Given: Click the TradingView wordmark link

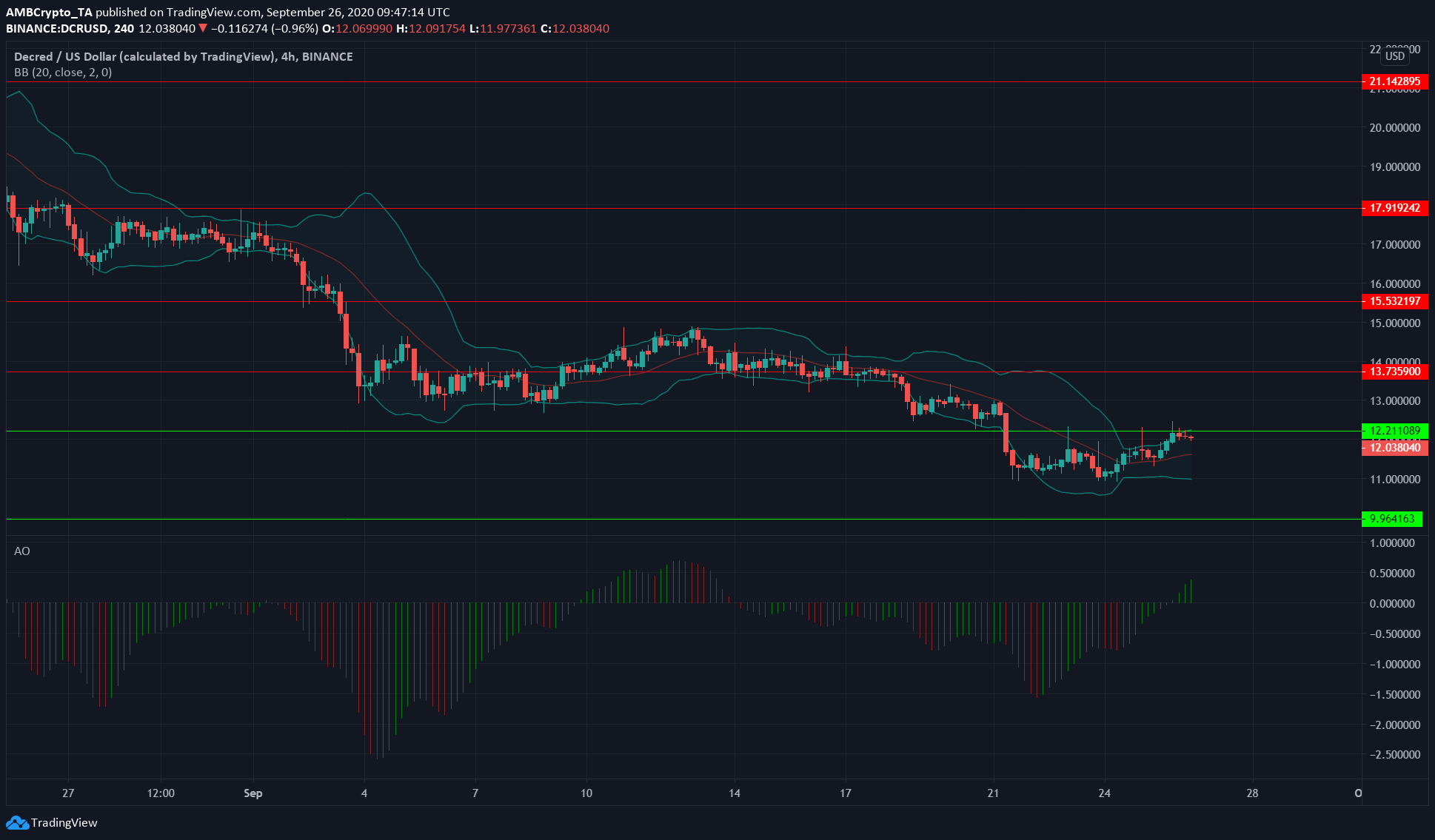Looking at the screenshot, I should 64,822.
